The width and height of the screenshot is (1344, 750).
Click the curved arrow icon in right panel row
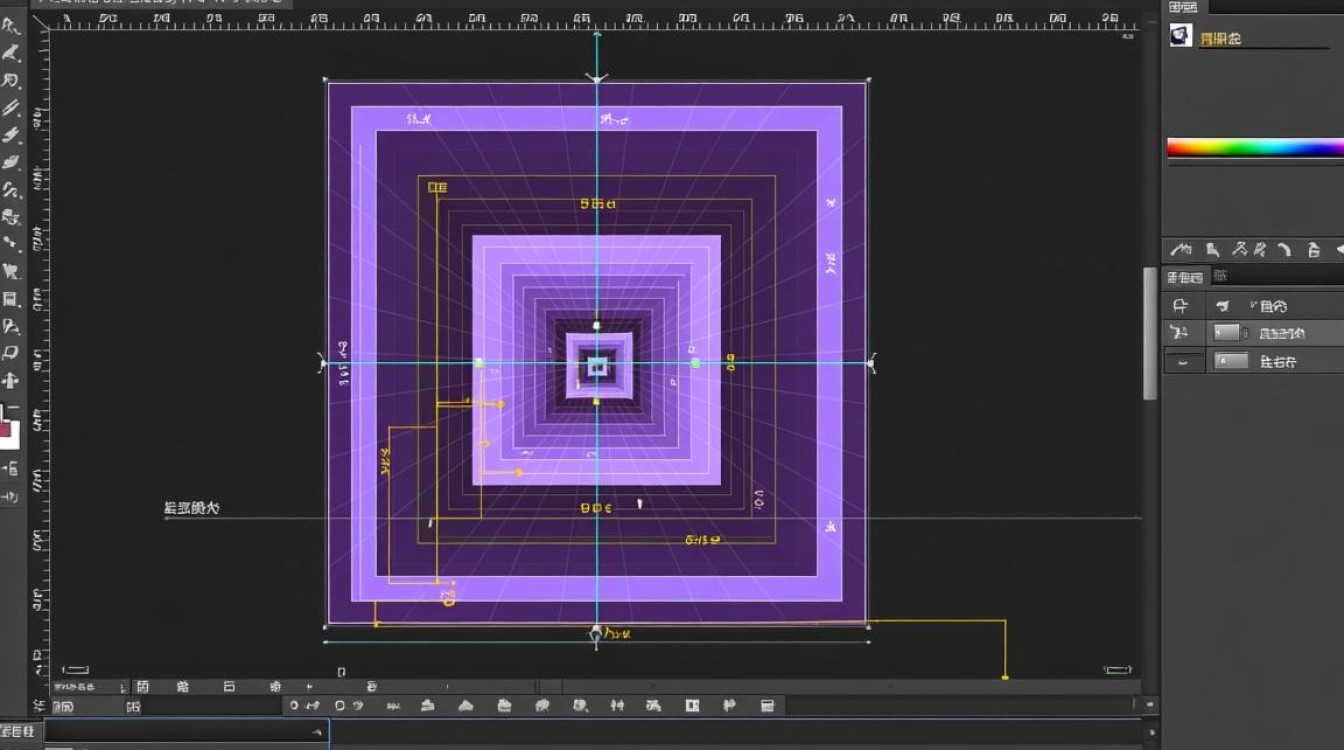coord(1285,250)
